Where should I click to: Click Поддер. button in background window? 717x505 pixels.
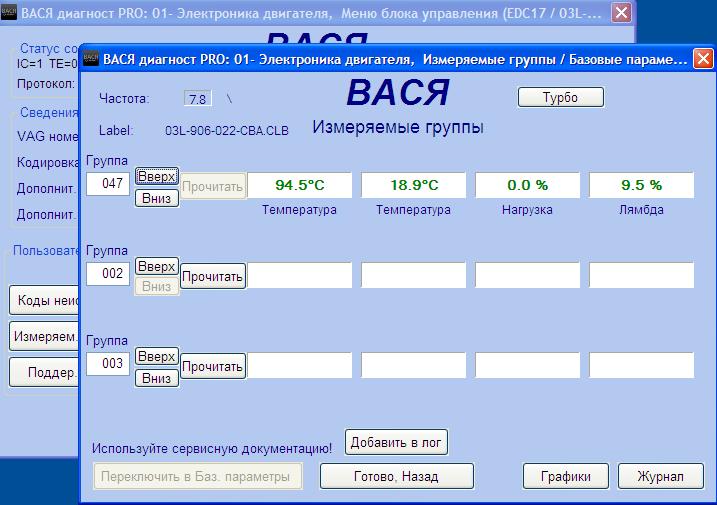point(44,372)
